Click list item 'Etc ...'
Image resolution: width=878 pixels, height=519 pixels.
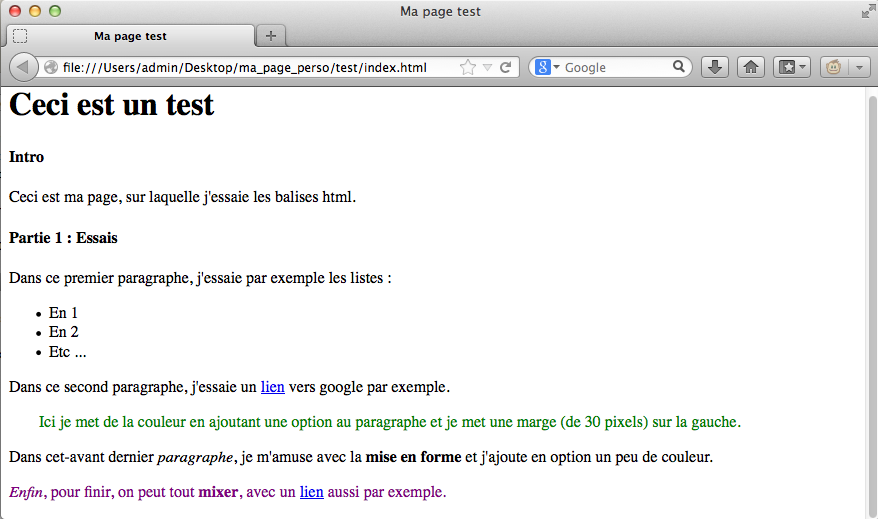tap(67, 352)
